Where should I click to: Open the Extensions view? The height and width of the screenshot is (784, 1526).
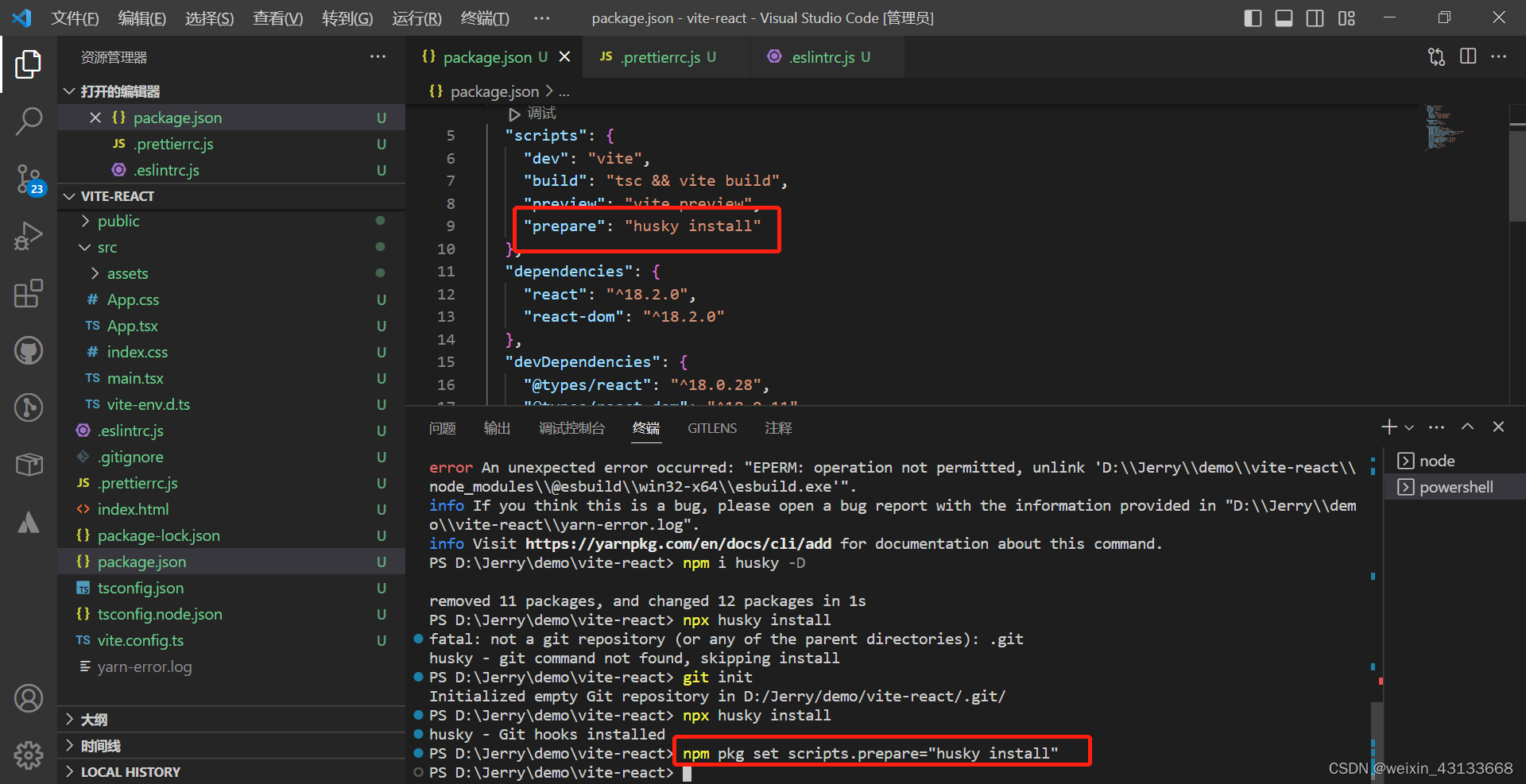29,293
